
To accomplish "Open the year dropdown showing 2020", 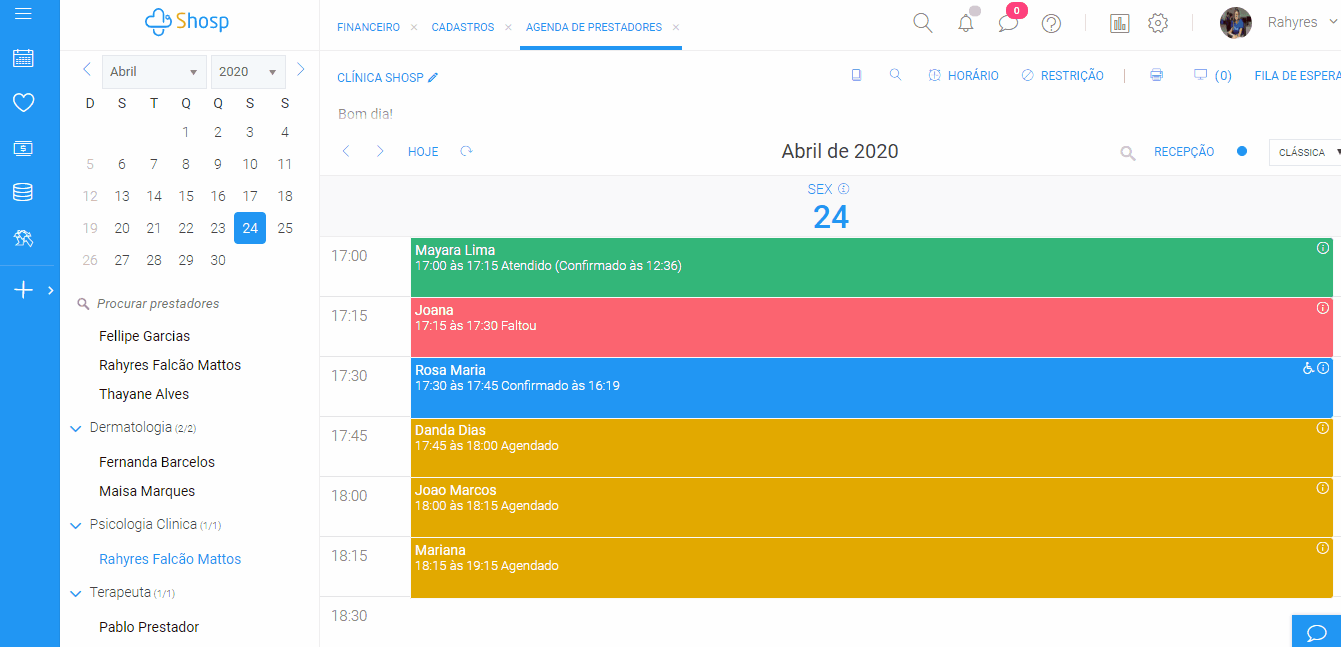I will (248, 72).
